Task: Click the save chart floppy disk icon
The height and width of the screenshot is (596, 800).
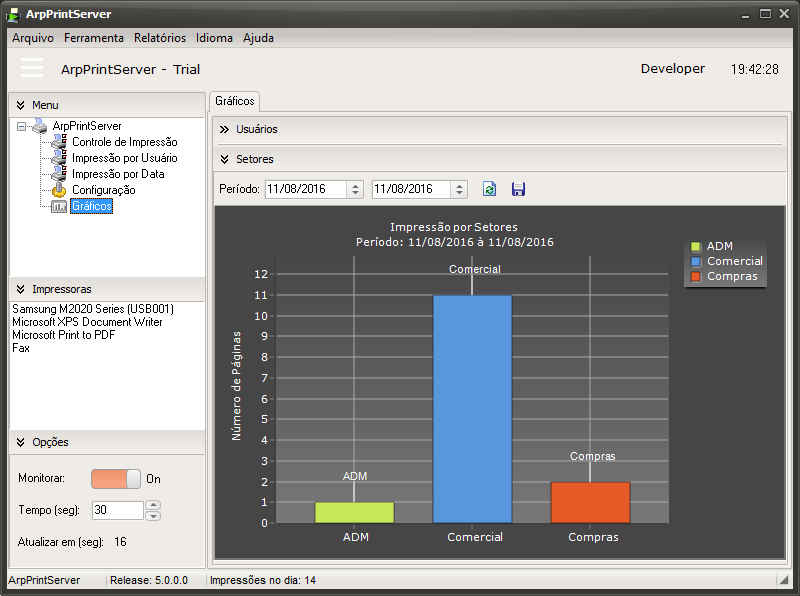Action: click(x=518, y=189)
